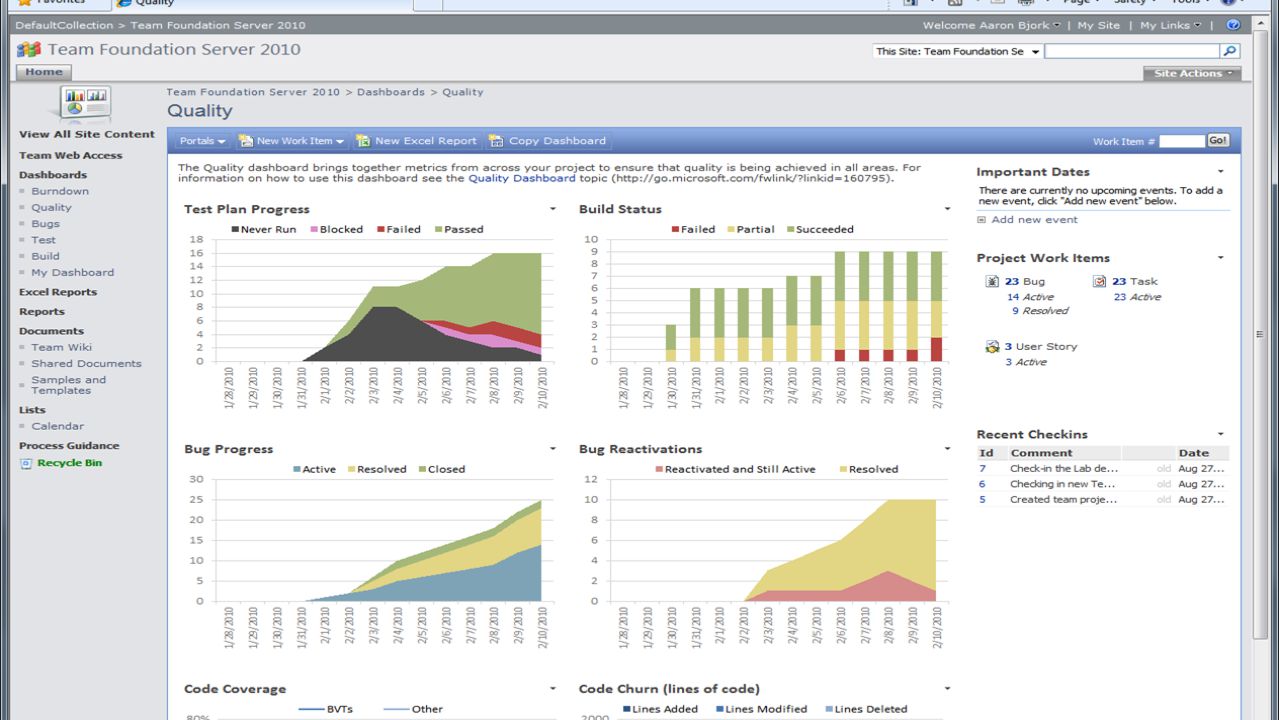Screen dimensions: 1279x720
Task: Click the Copy Dashboard icon
Action: [x=496, y=141]
